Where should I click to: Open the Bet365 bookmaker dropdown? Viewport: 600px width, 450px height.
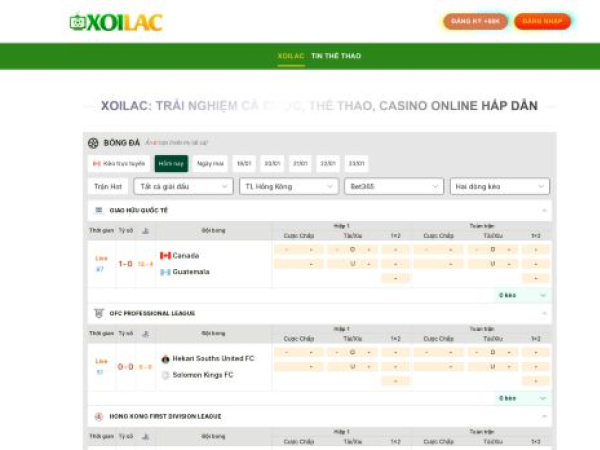pos(394,186)
